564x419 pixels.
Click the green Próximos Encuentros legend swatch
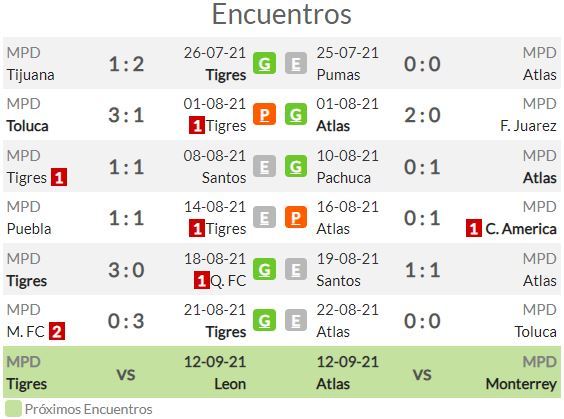13,409
